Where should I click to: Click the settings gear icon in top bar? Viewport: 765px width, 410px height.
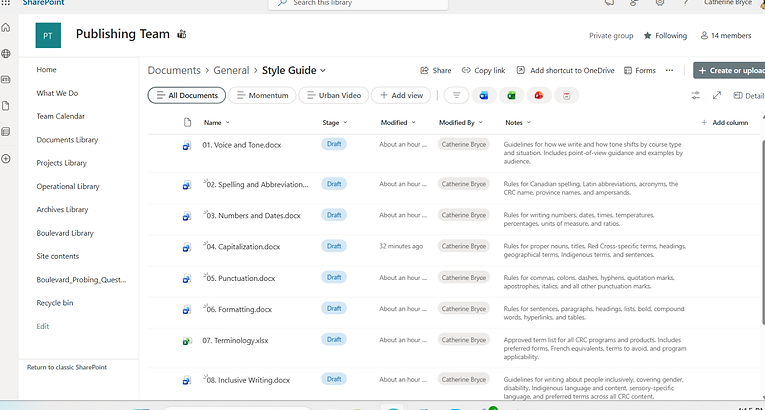tap(660, 2)
